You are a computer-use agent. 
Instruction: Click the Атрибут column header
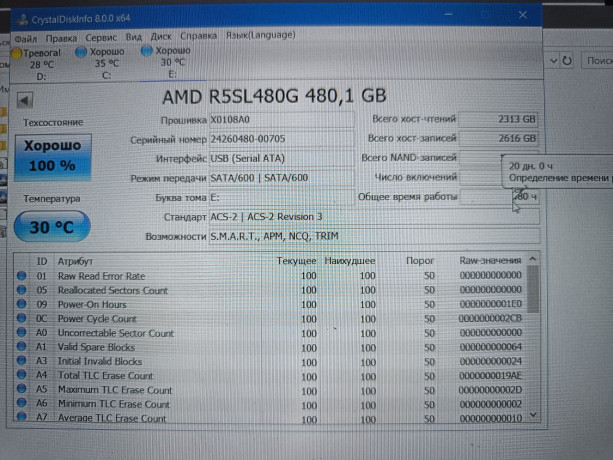point(75,261)
